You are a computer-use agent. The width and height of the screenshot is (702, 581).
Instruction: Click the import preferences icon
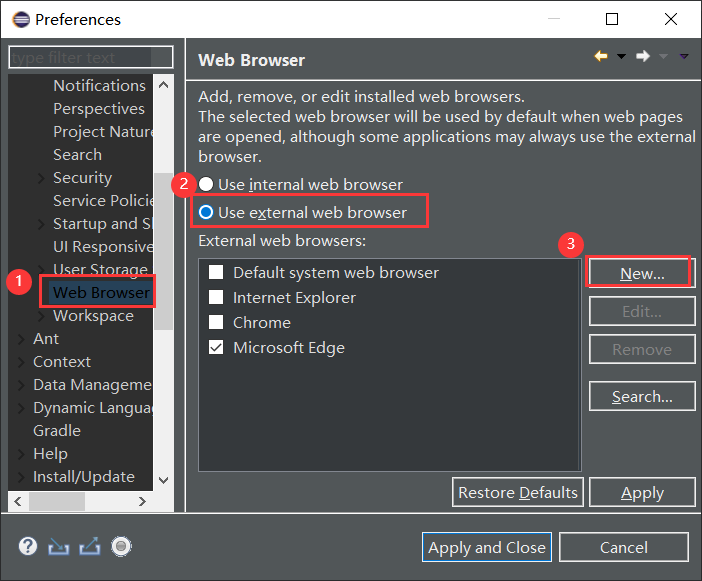click(x=59, y=546)
